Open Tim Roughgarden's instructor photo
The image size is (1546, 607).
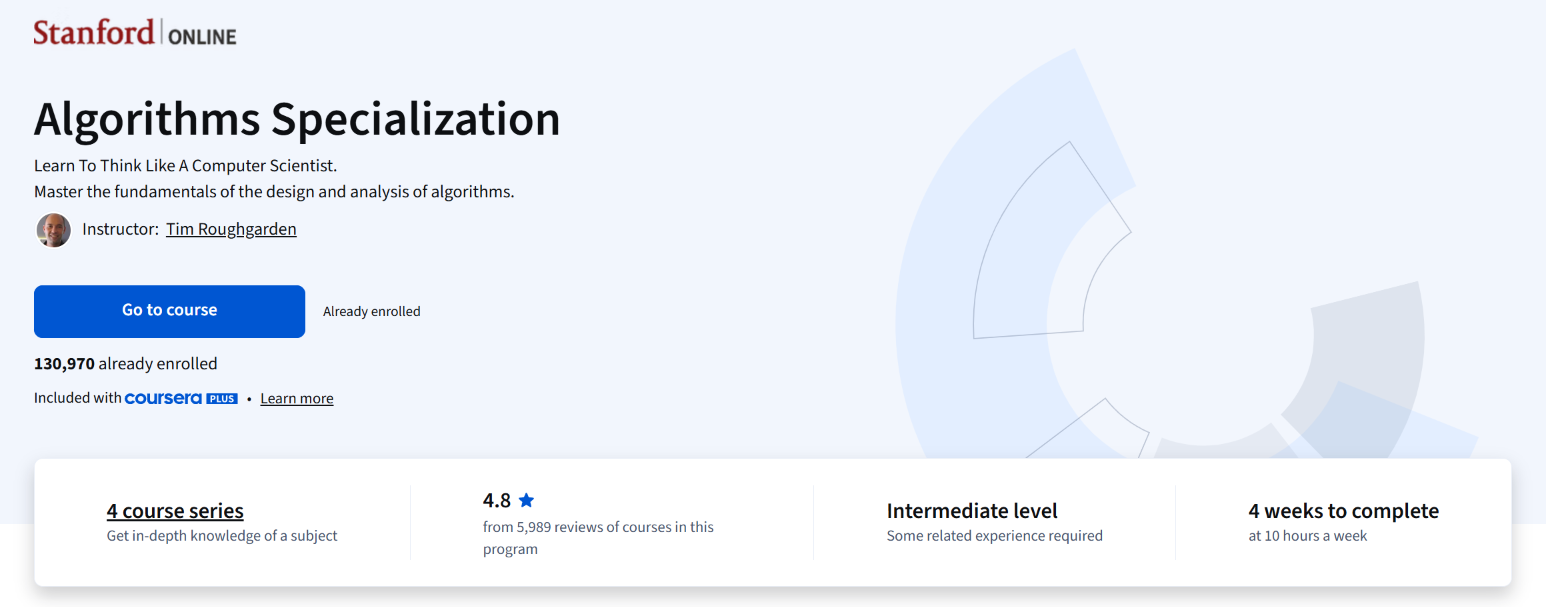(54, 230)
